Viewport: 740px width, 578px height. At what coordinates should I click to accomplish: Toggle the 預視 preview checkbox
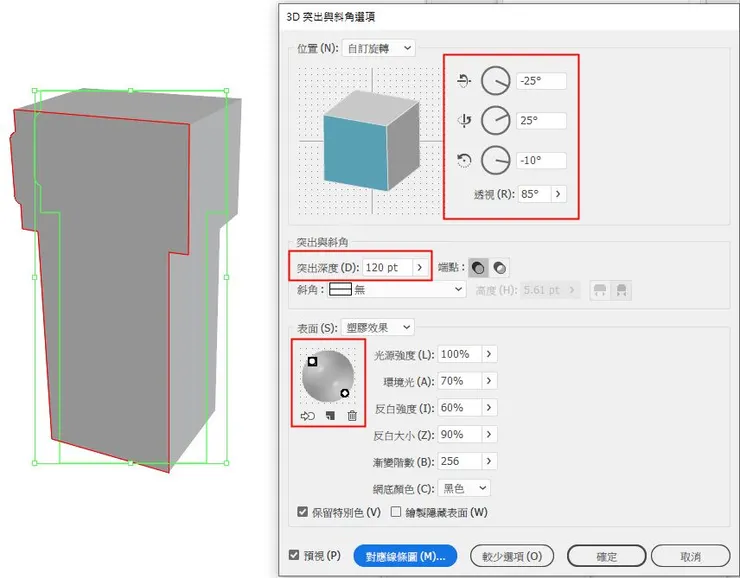tap(294, 555)
